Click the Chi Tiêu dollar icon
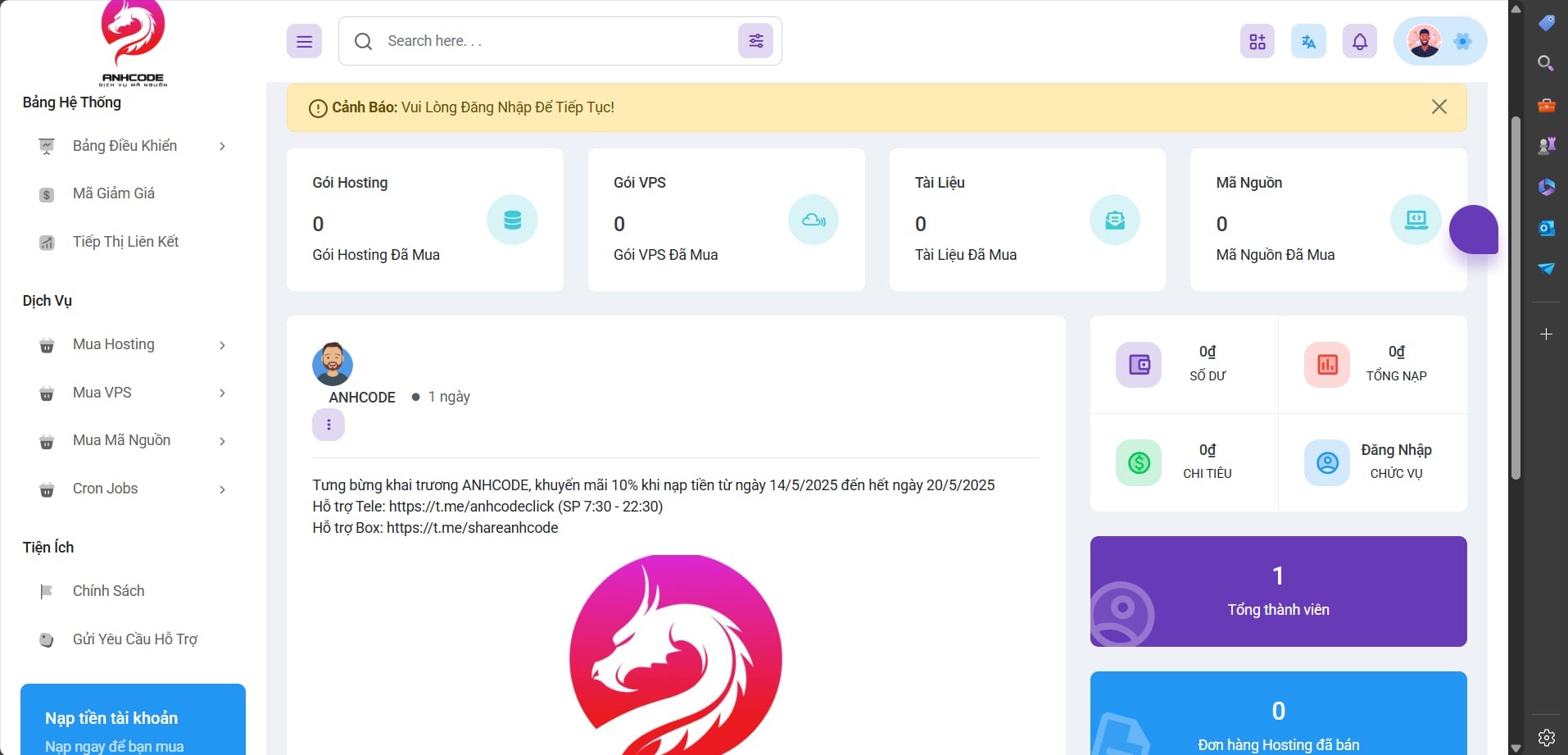 tap(1139, 463)
